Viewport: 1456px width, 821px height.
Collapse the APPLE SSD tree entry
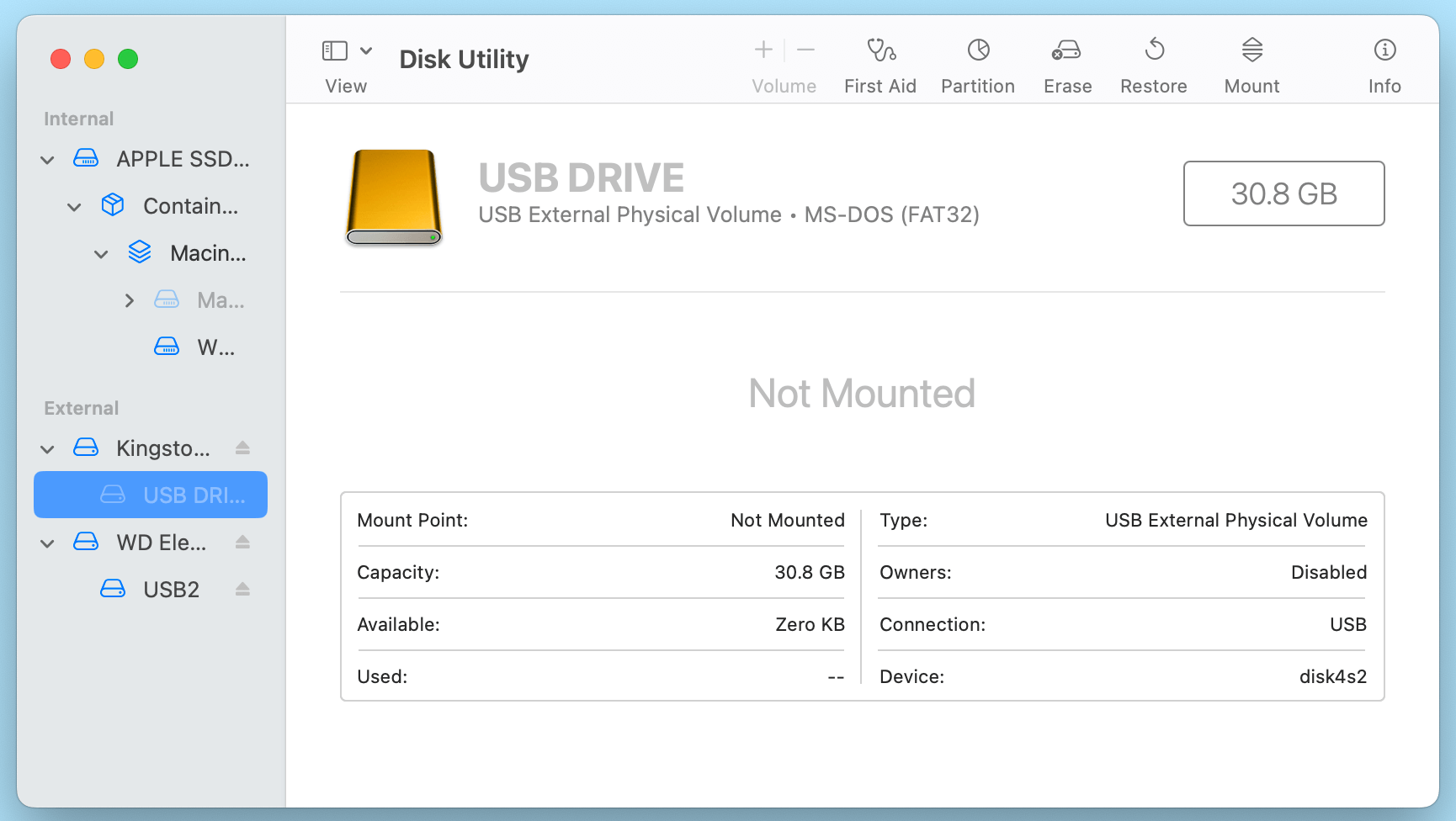47,159
